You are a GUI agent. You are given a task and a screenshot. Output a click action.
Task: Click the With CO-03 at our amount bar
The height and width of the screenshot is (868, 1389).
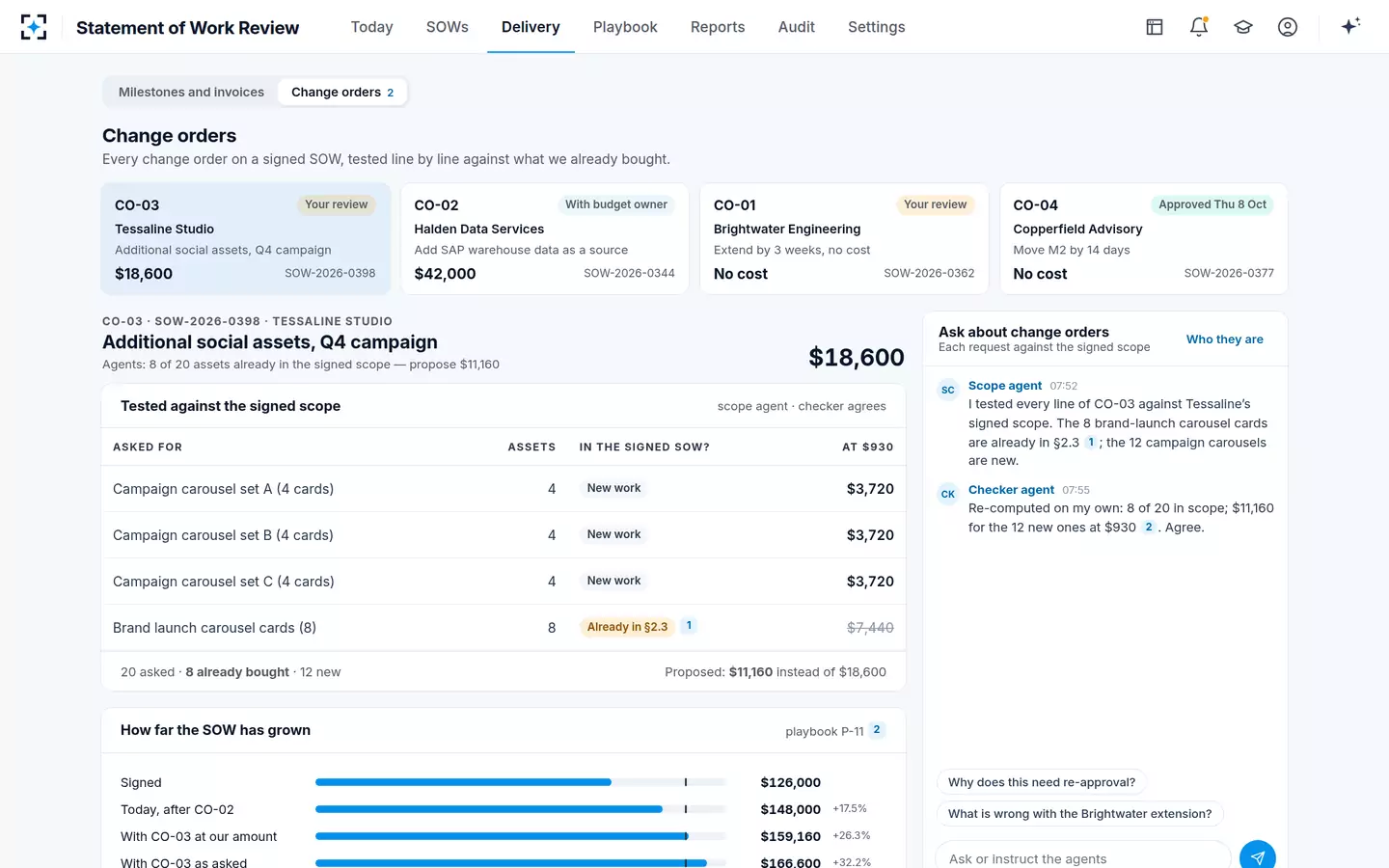pyautogui.click(x=521, y=836)
